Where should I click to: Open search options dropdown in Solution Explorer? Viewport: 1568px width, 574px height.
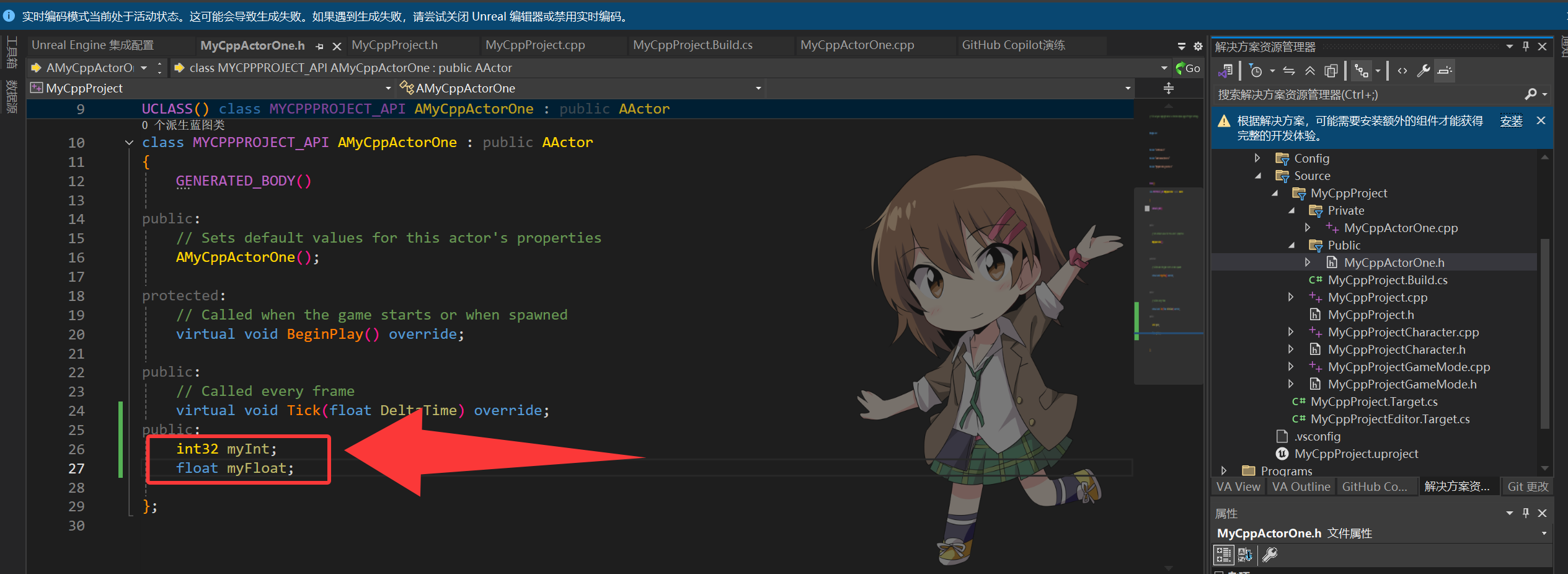coord(1544,94)
